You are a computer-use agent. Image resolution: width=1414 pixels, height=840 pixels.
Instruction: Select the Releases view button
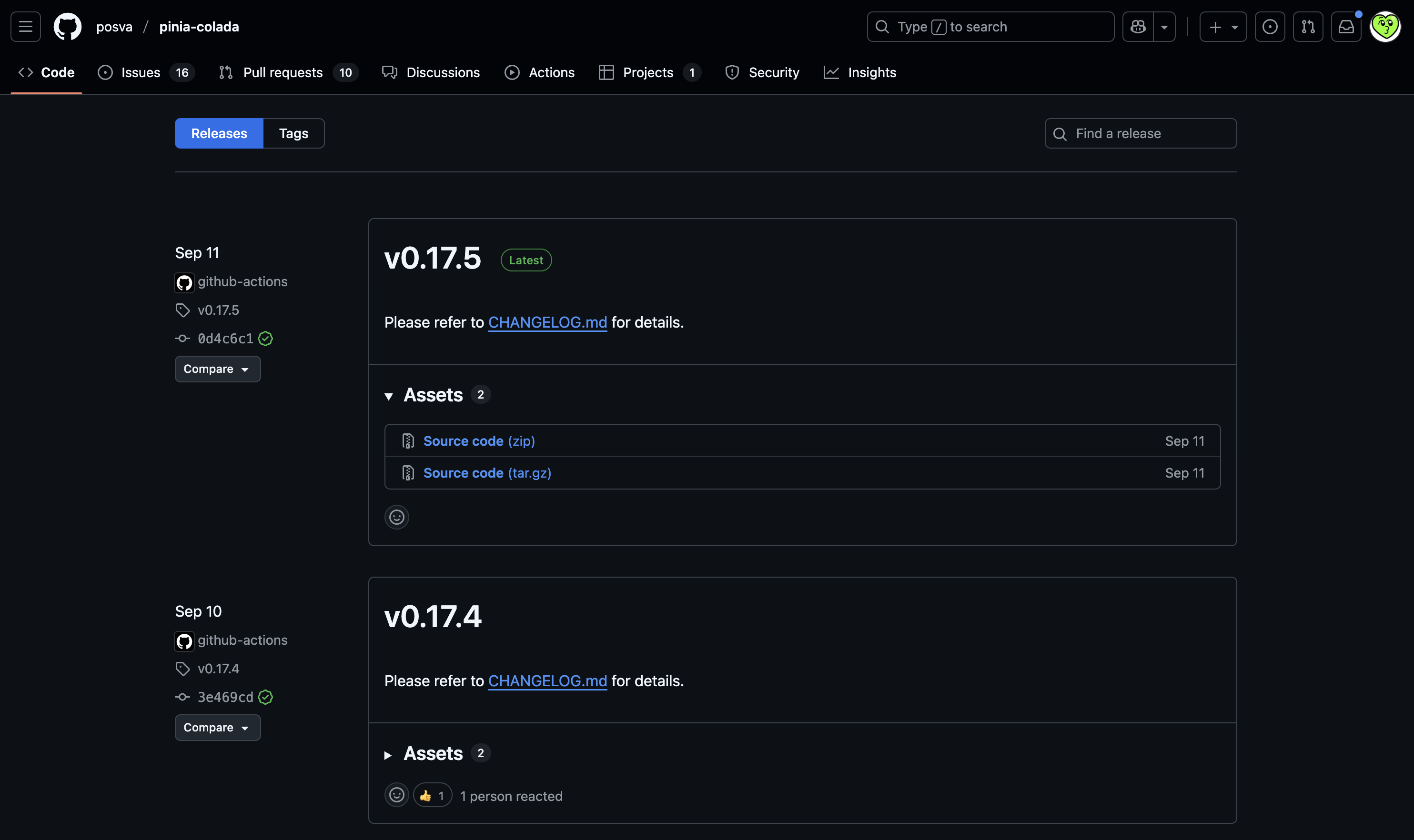(x=219, y=134)
